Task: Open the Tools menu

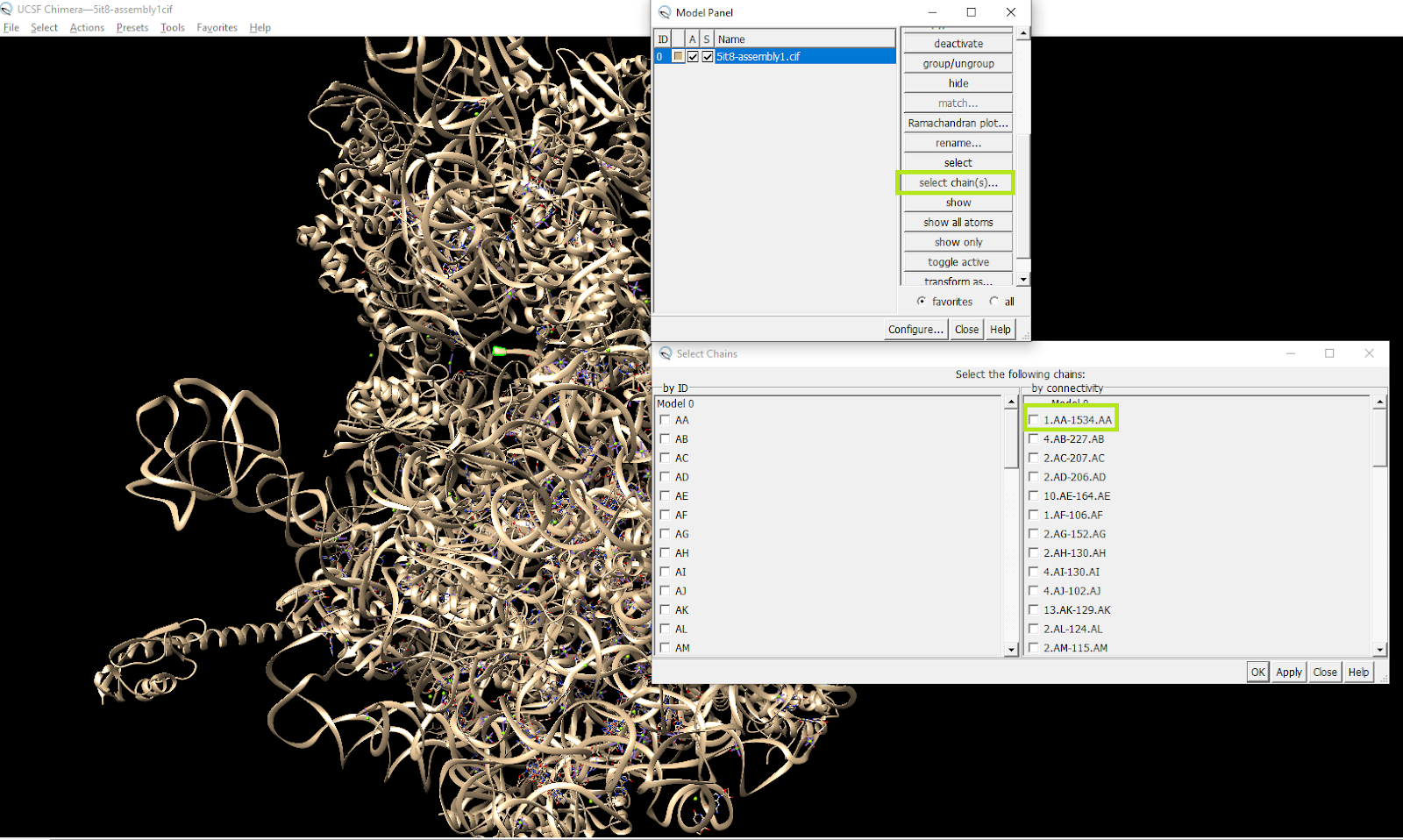Action: (173, 27)
